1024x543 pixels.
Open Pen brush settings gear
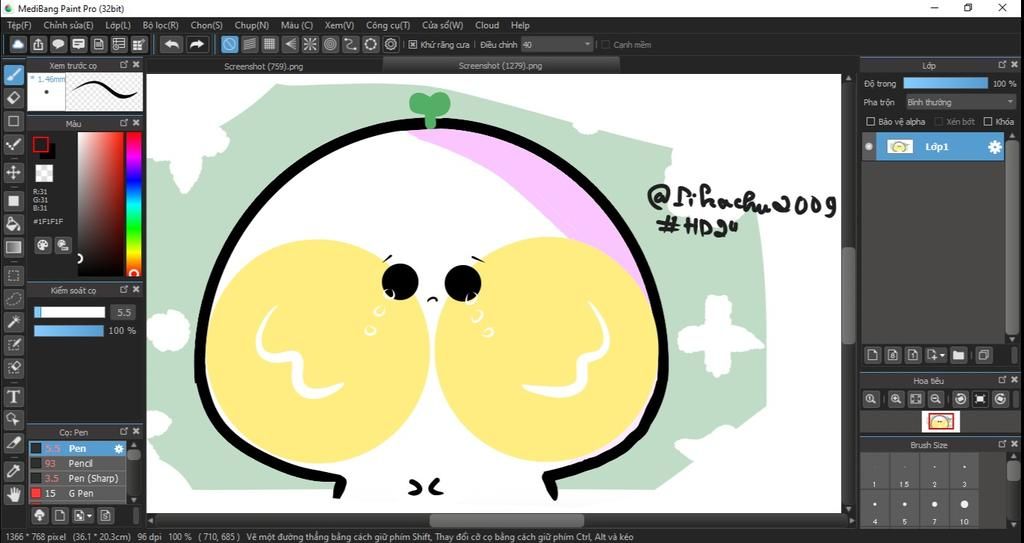click(118, 449)
